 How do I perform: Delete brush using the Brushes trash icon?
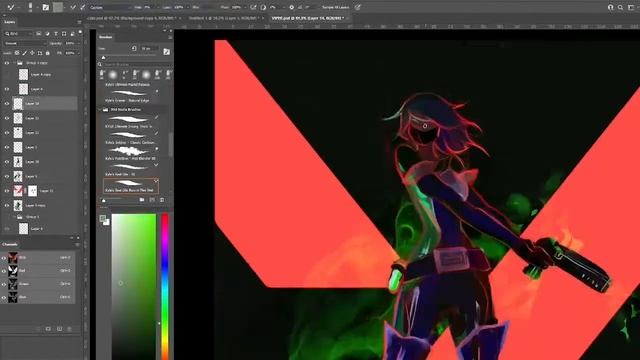coord(162,200)
